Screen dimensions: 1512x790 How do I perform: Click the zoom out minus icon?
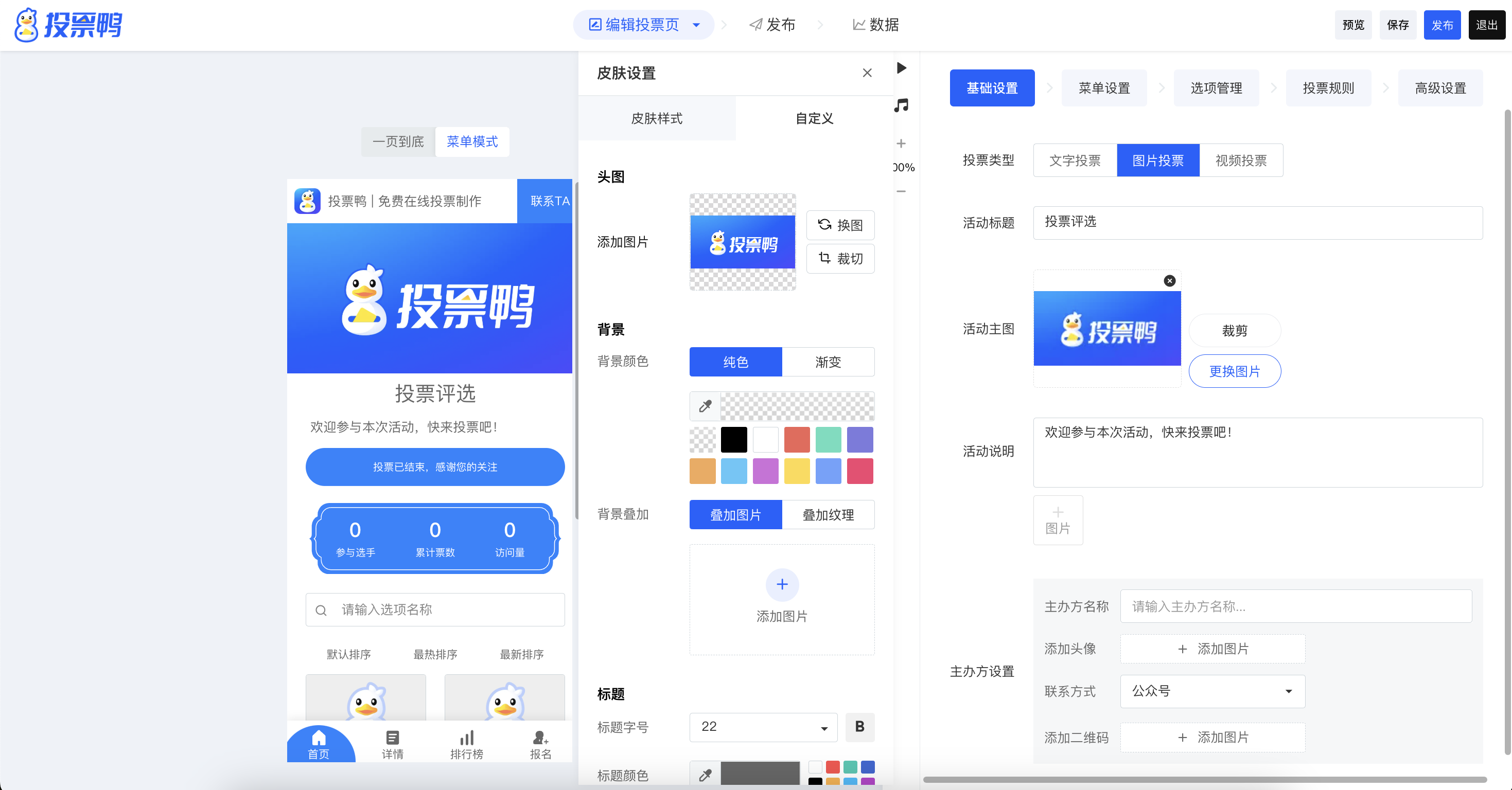click(901, 191)
